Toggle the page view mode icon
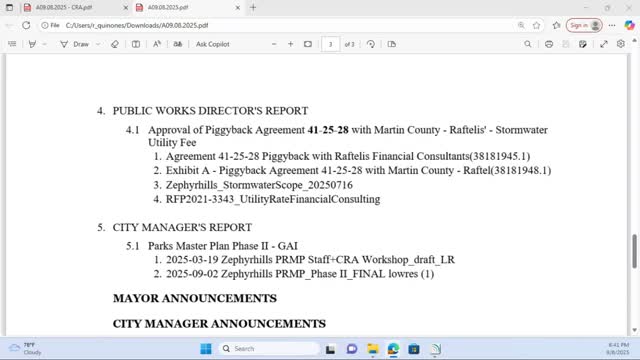Screen dimensions: 640x360 click(x=391, y=44)
